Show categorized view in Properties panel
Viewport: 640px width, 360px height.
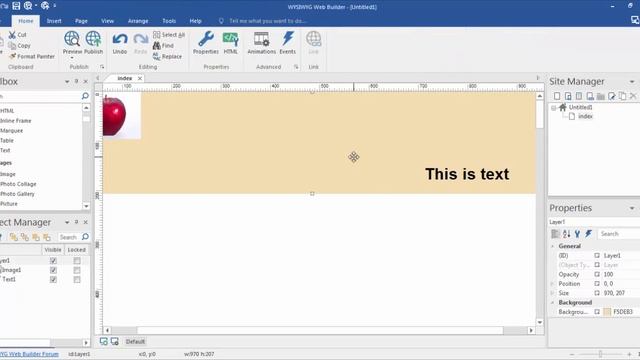pyautogui.click(x=556, y=234)
